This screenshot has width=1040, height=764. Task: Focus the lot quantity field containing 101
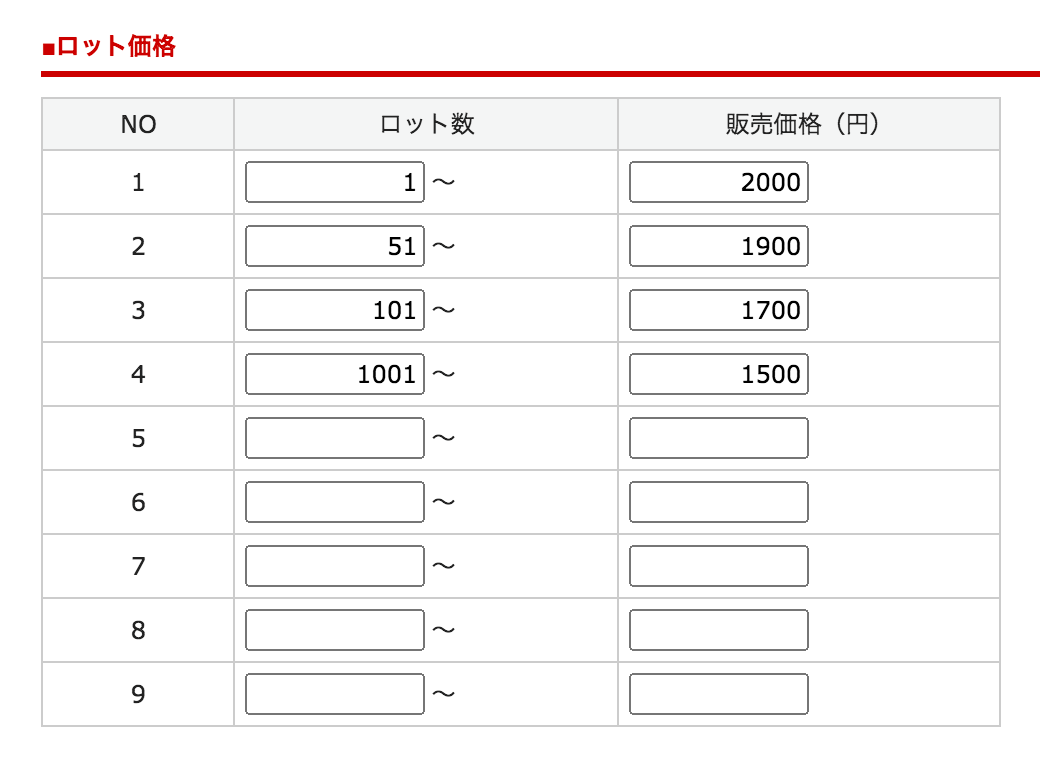pyautogui.click(x=334, y=310)
